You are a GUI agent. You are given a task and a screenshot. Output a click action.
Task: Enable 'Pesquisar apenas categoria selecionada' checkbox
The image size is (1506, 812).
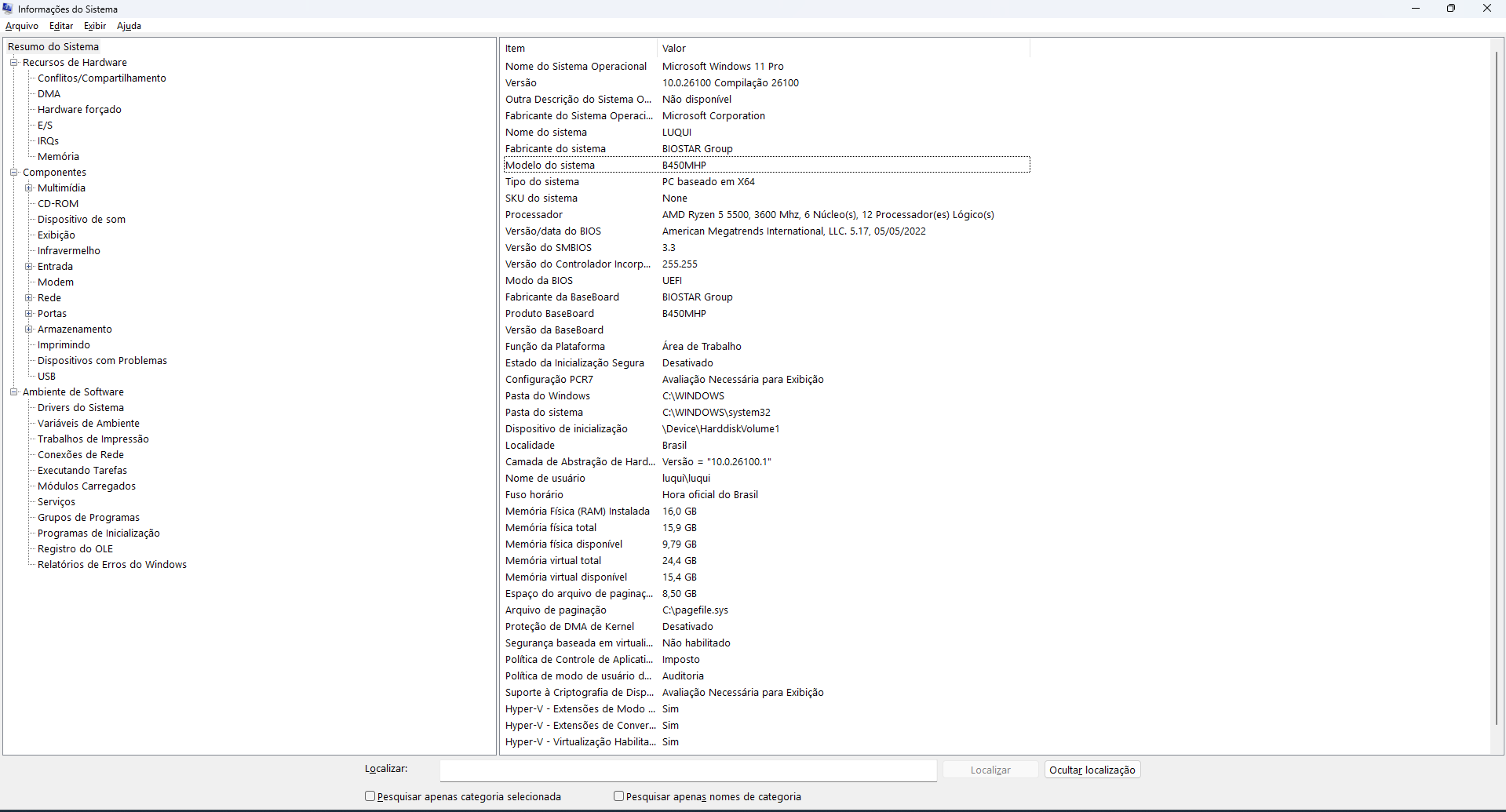coord(370,796)
